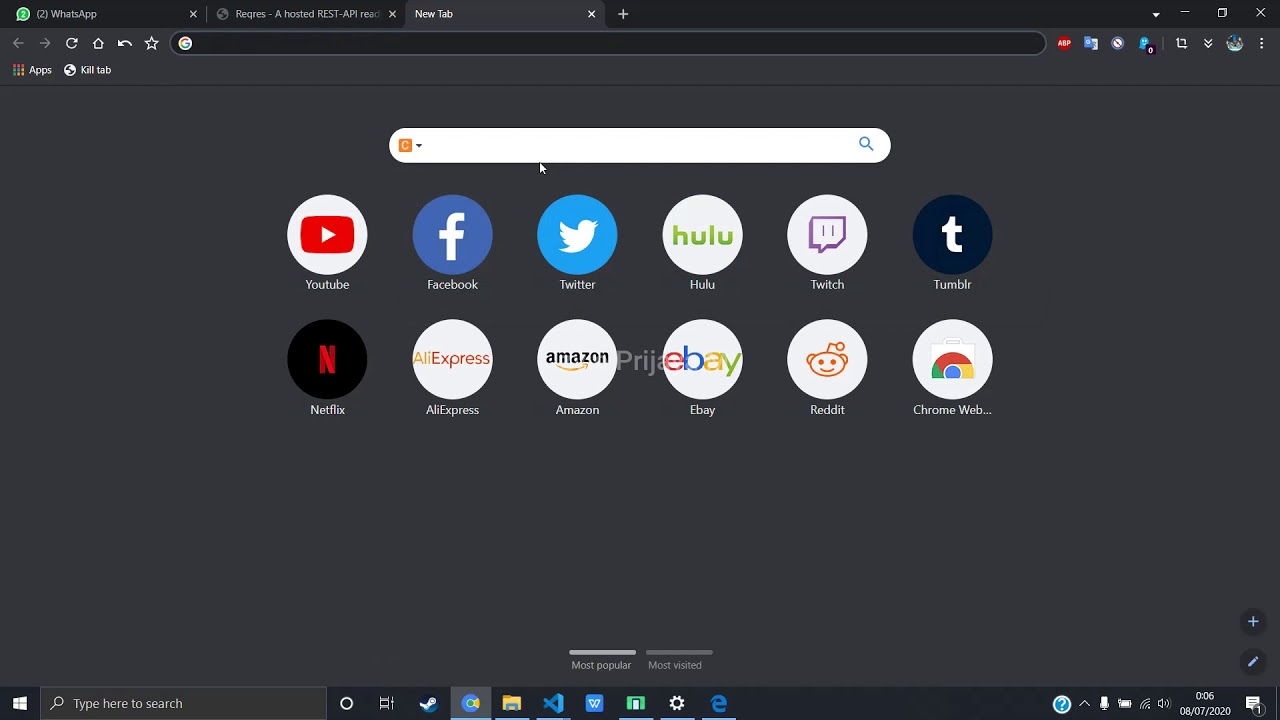Screen dimensions: 1280x720
Task: Open the Twitch shortcut tile
Action: click(827, 243)
